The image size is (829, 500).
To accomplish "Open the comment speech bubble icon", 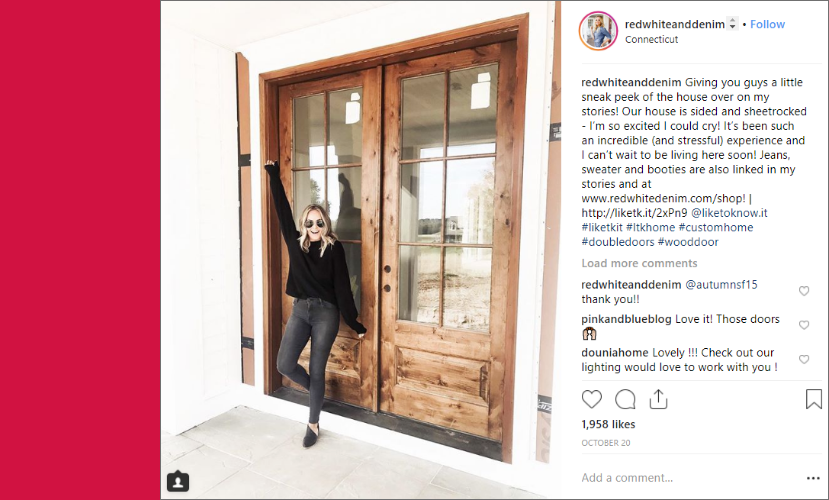I will pyautogui.click(x=625, y=399).
